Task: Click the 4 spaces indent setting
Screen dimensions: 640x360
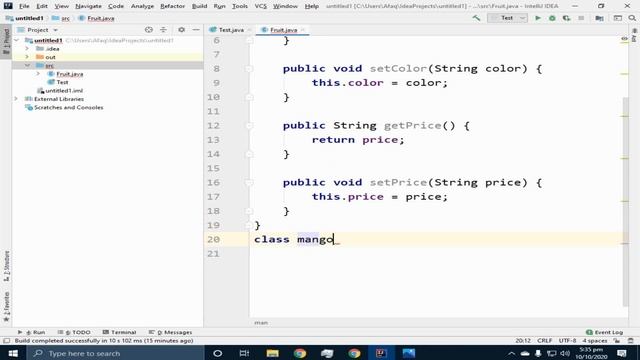Action: click(594, 340)
